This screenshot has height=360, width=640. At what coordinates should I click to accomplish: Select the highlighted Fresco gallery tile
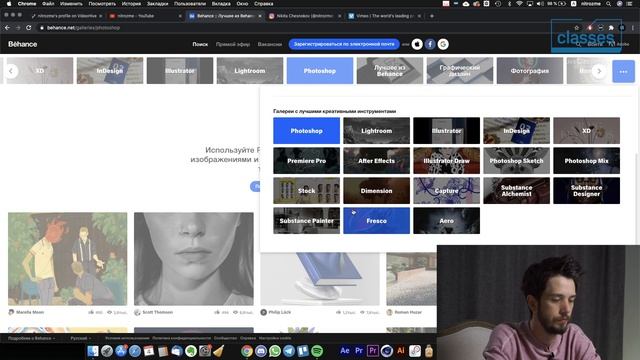[x=376, y=221]
